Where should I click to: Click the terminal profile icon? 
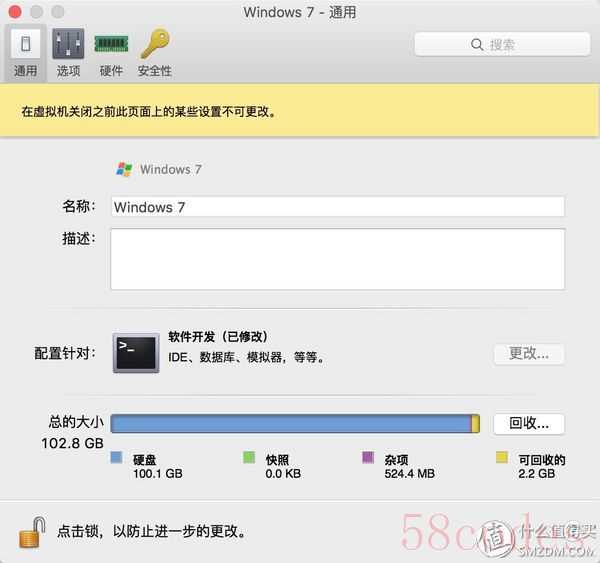[x=136, y=353]
